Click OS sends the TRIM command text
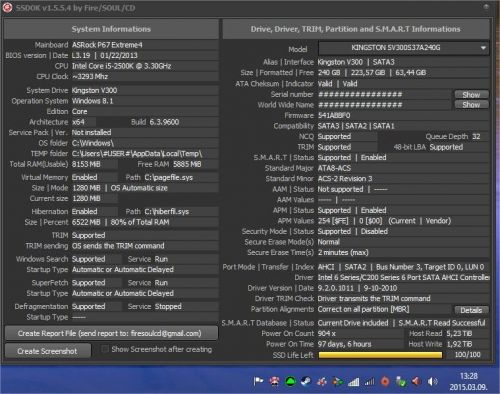This screenshot has width=500, height=394. 118,246
